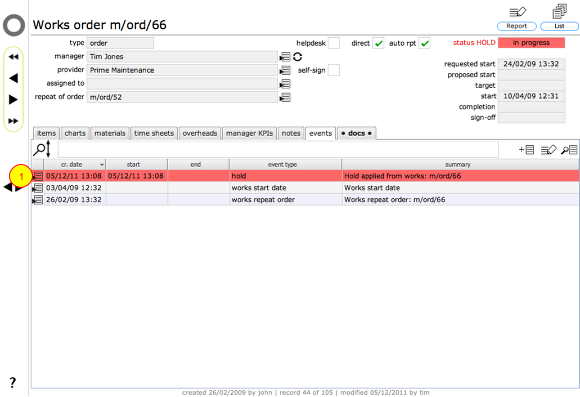580x397 pixels.
Task: Switch to the docs tab
Action: click(357, 133)
